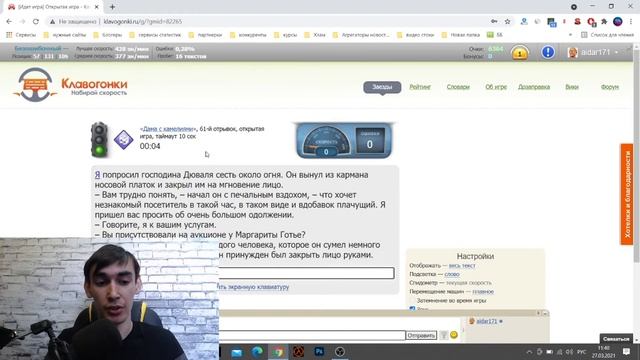Click the errors counter showing 0
Image resolution: width=640 pixels, height=360 pixels.
(370, 141)
